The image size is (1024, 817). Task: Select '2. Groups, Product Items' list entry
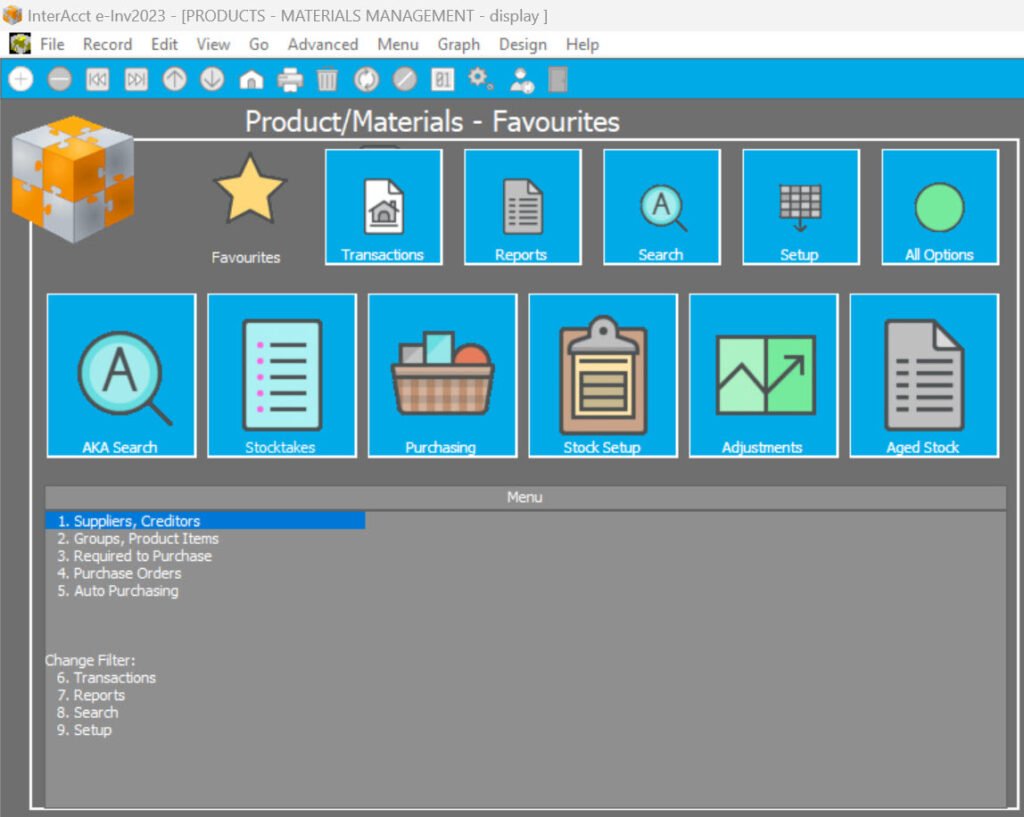point(138,538)
